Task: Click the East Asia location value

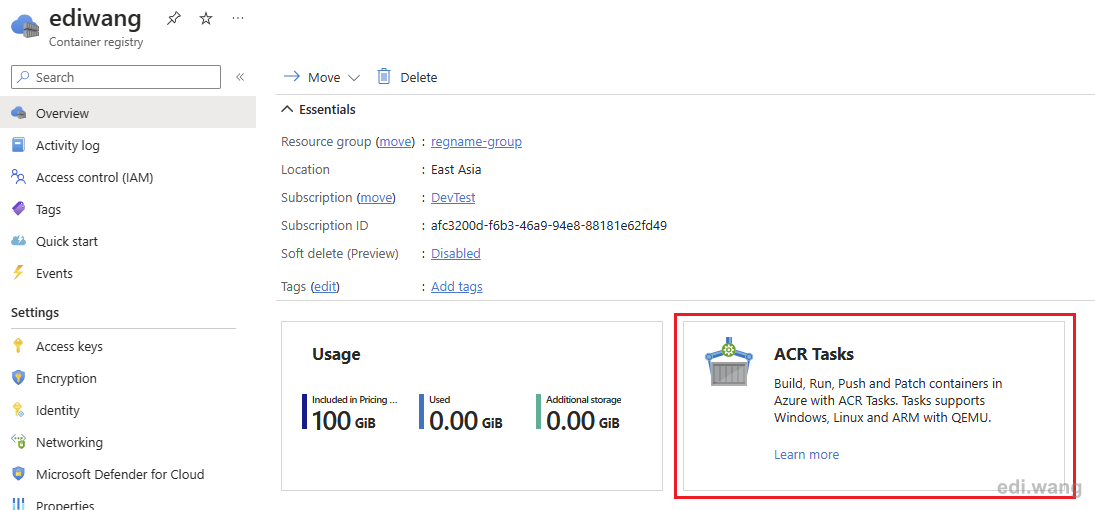Action: pyautogui.click(x=456, y=170)
